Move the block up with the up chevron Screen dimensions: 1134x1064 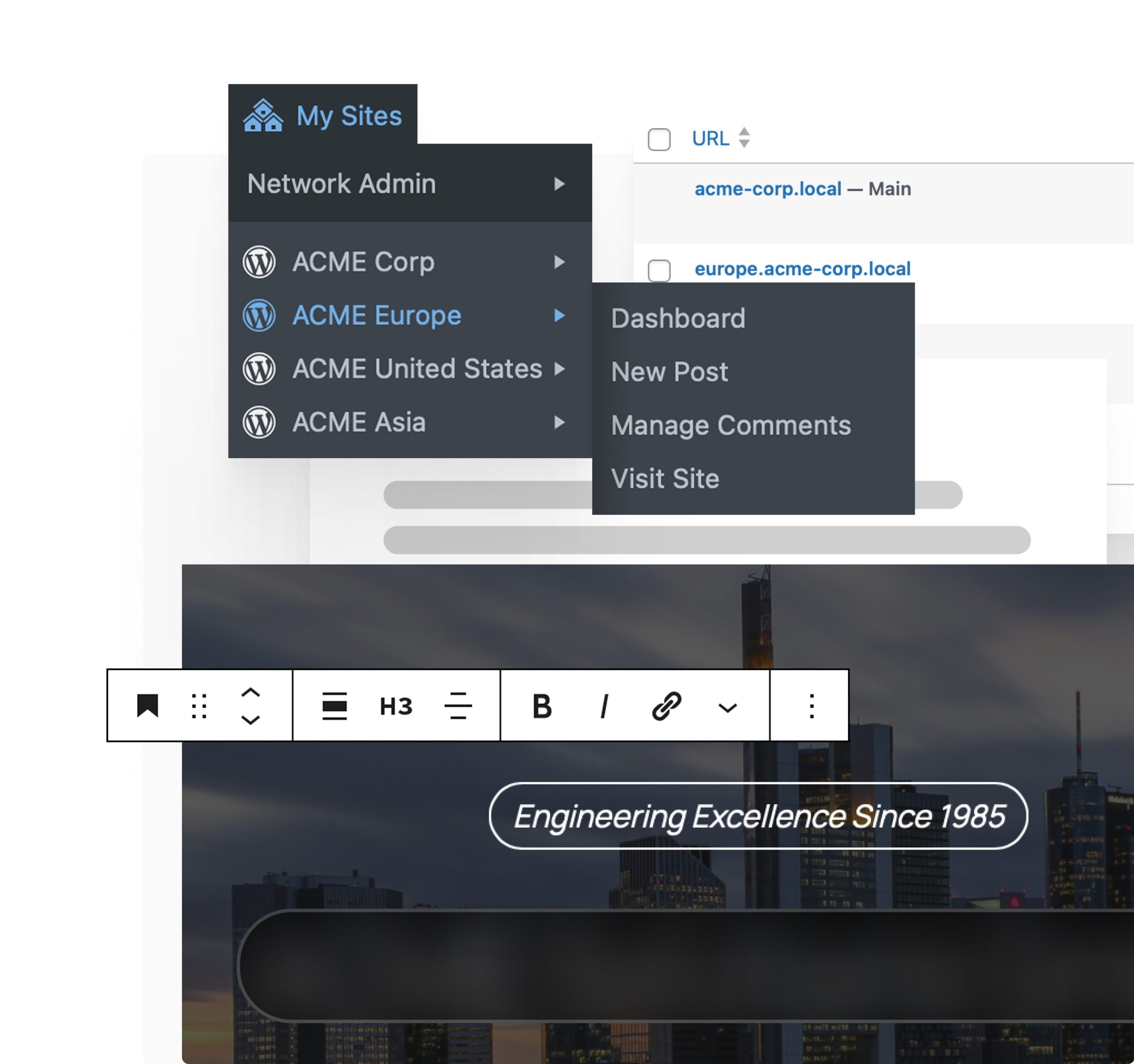[250, 693]
